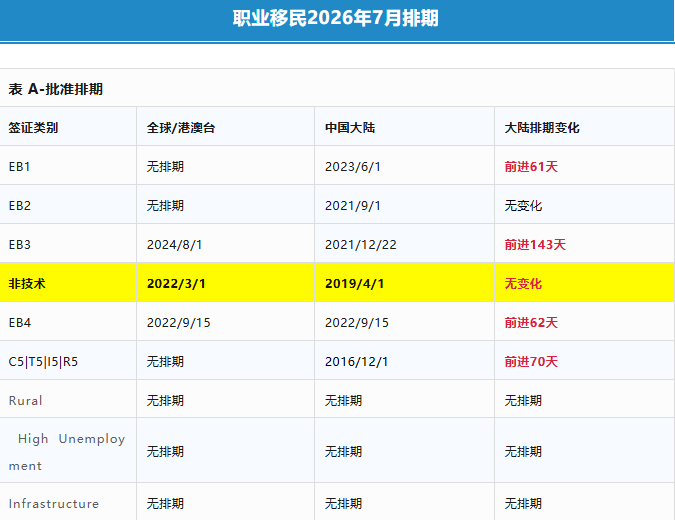The width and height of the screenshot is (675, 520).
Task: Click the date 2023/6/1
Action: coord(353,167)
